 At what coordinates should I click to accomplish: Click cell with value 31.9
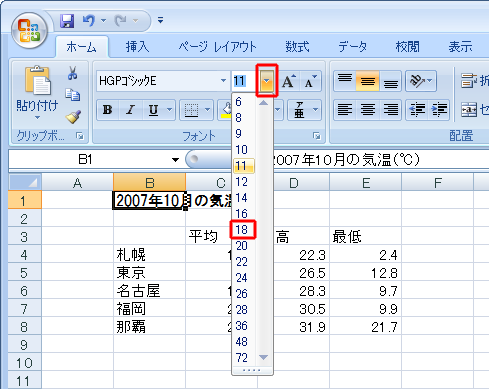[293, 327]
